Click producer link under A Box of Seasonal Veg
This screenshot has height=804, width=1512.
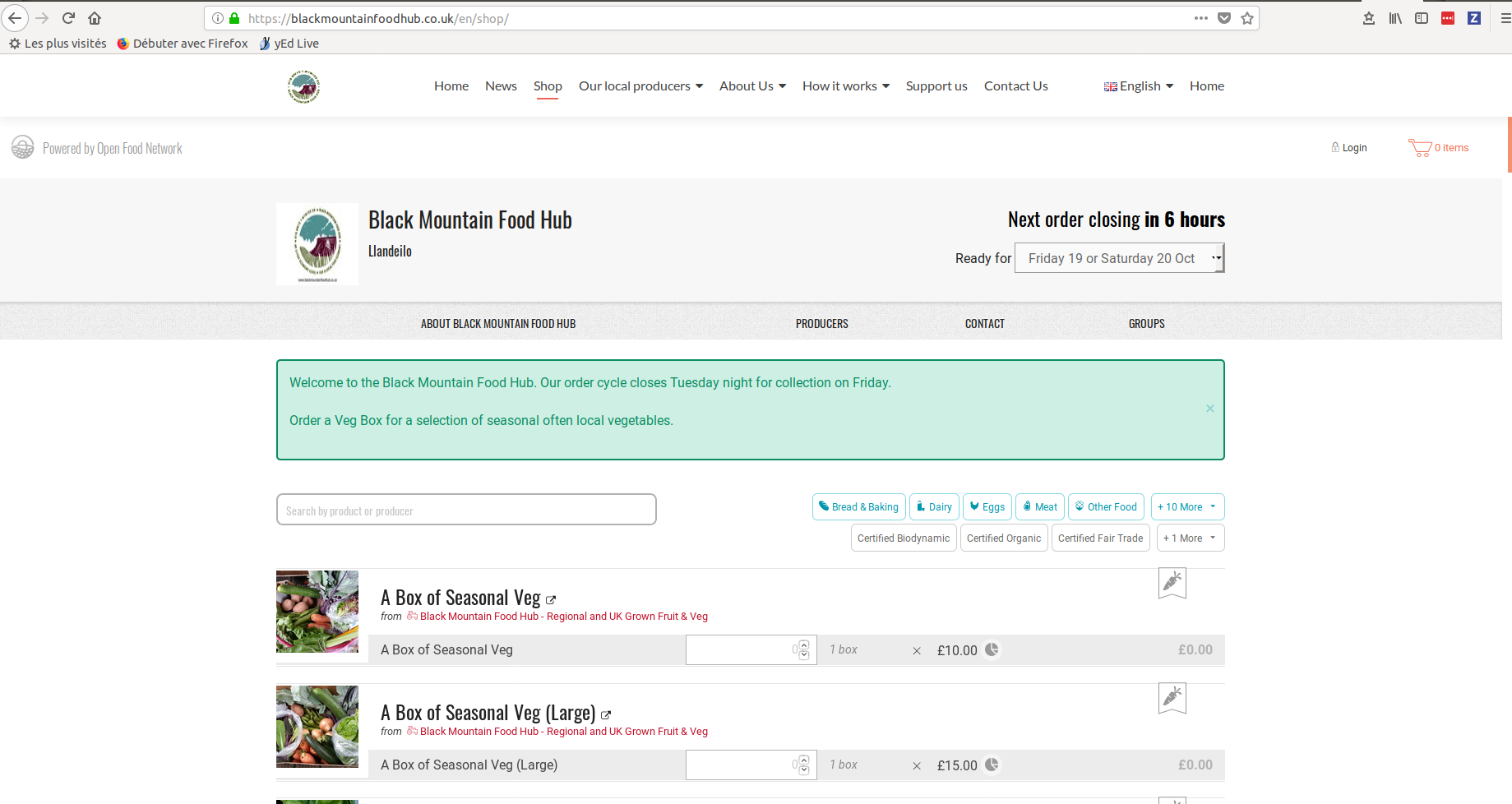(x=563, y=617)
